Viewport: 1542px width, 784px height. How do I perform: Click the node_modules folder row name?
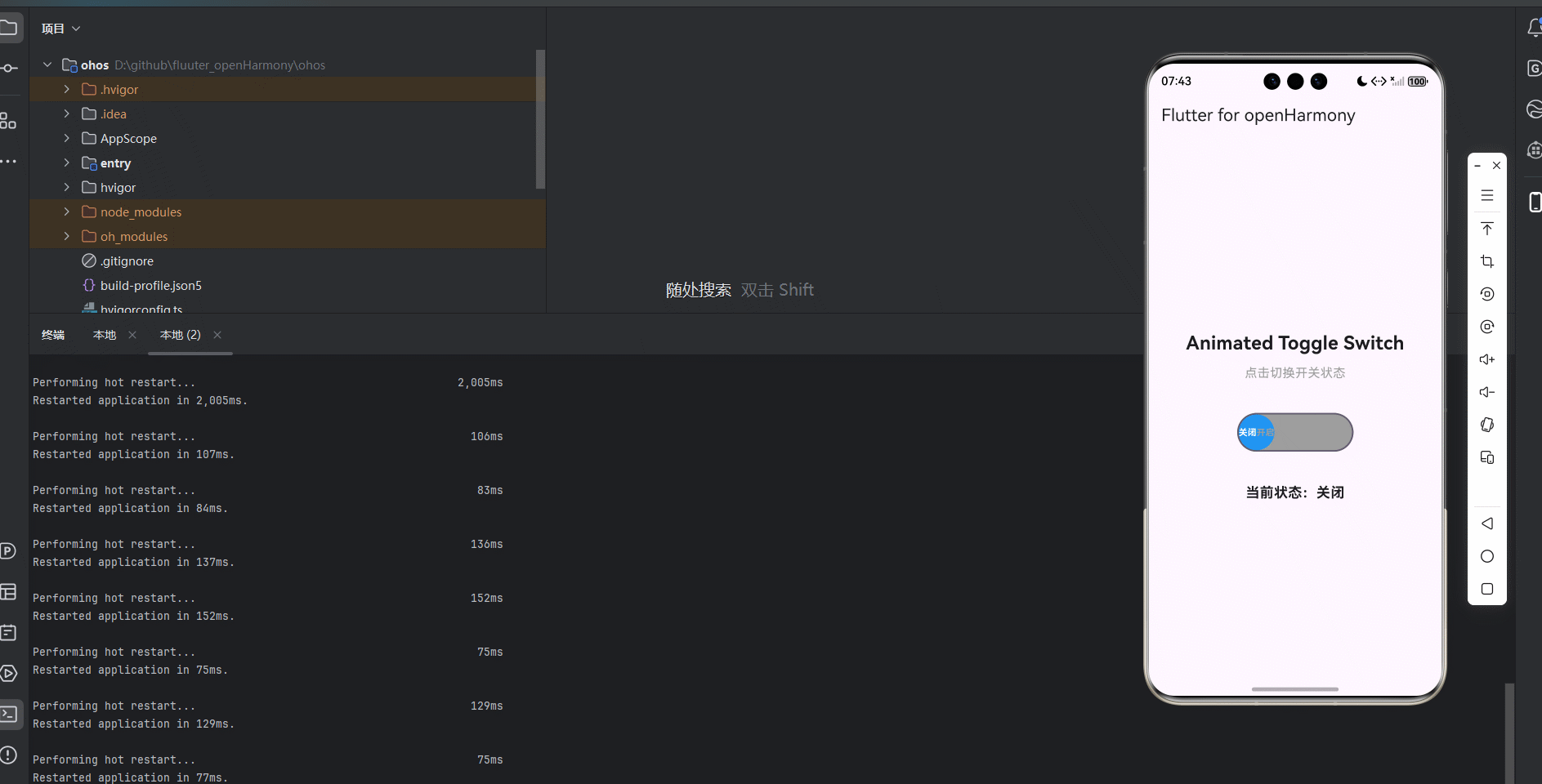(x=141, y=212)
